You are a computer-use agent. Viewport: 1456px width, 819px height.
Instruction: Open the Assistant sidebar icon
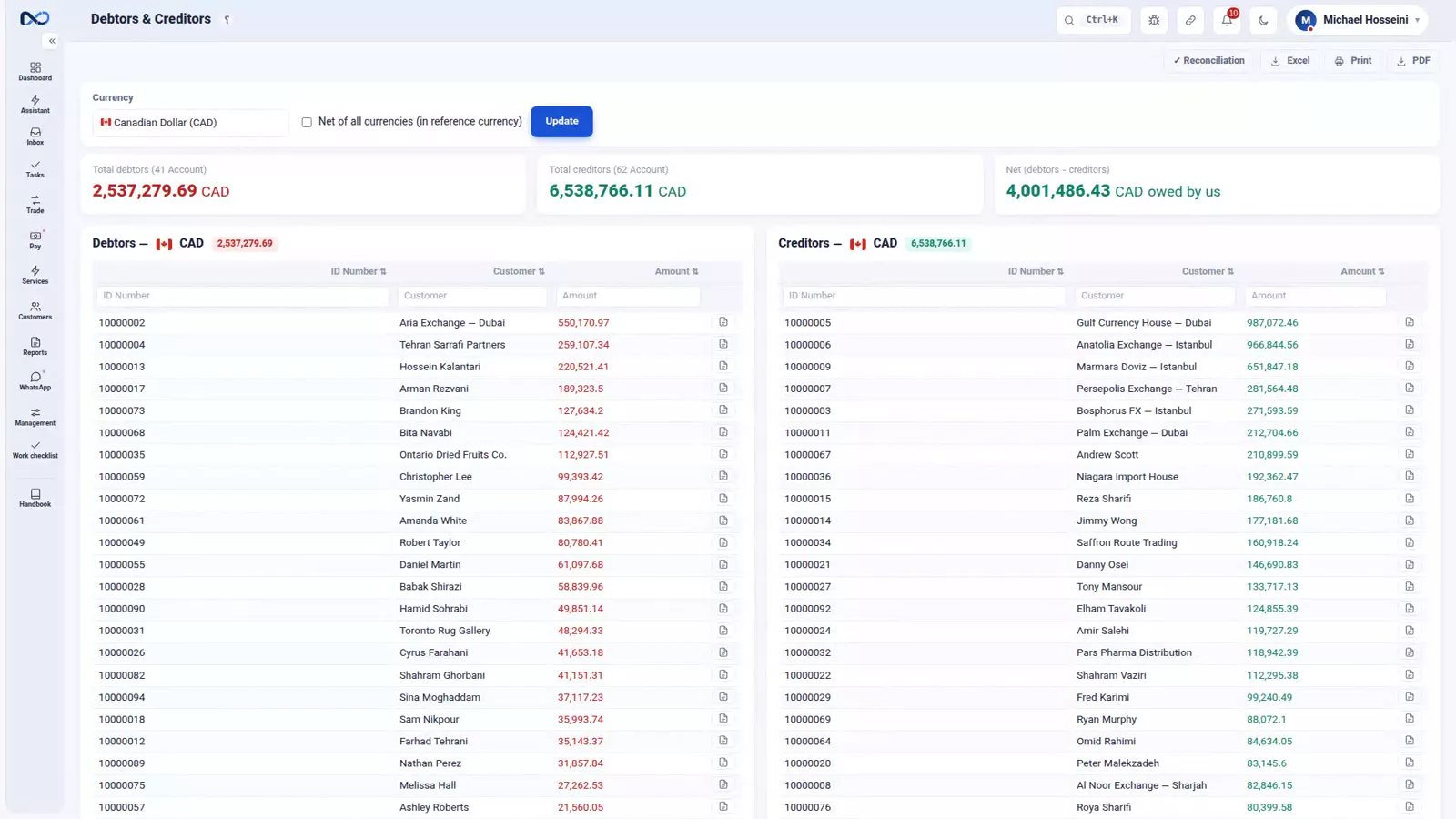coord(35,105)
